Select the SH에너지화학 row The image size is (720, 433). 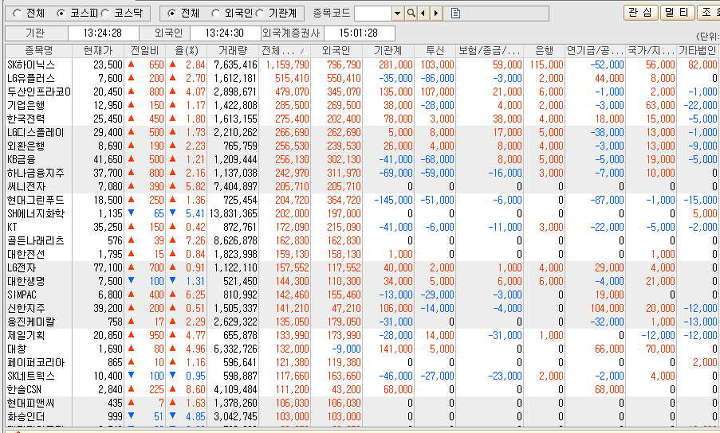[x=362, y=214]
